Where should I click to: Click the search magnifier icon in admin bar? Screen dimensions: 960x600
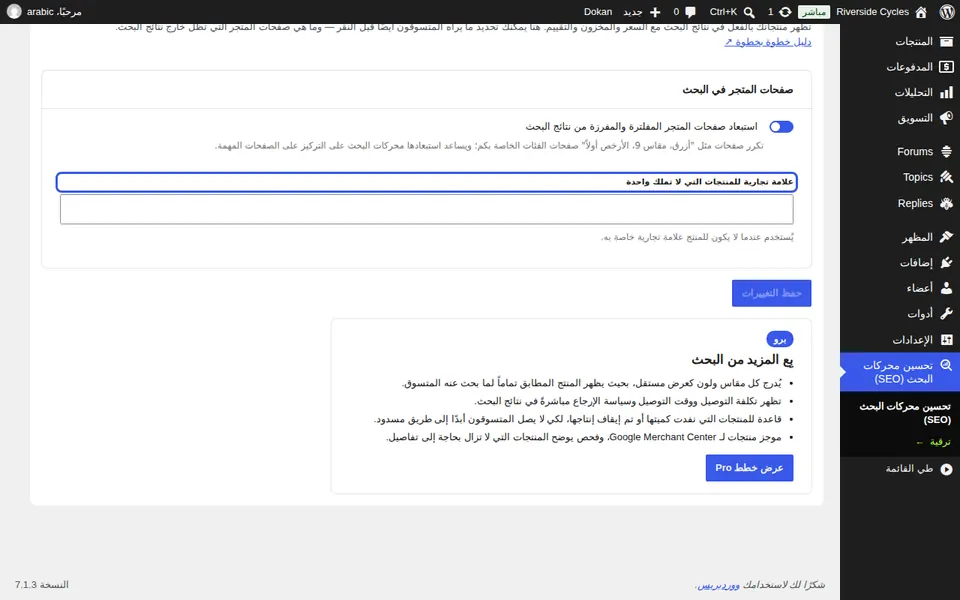pos(749,12)
